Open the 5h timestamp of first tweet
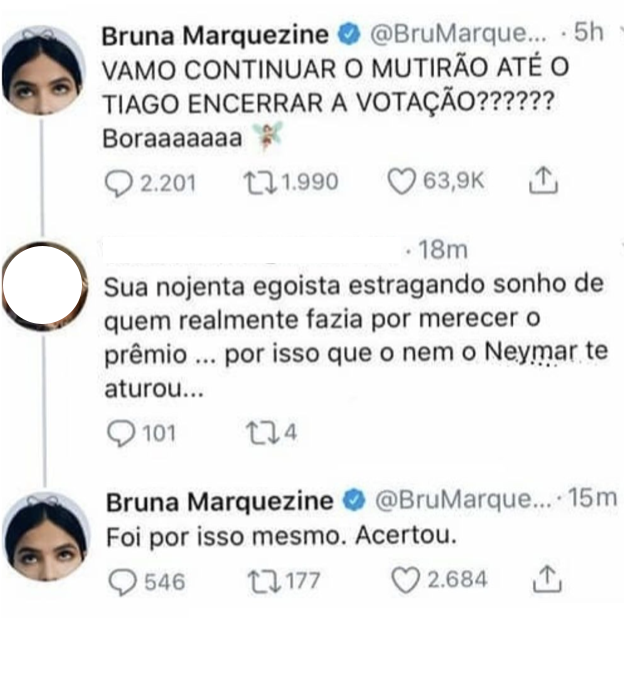The image size is (640, 684). (x=589, y=32)
